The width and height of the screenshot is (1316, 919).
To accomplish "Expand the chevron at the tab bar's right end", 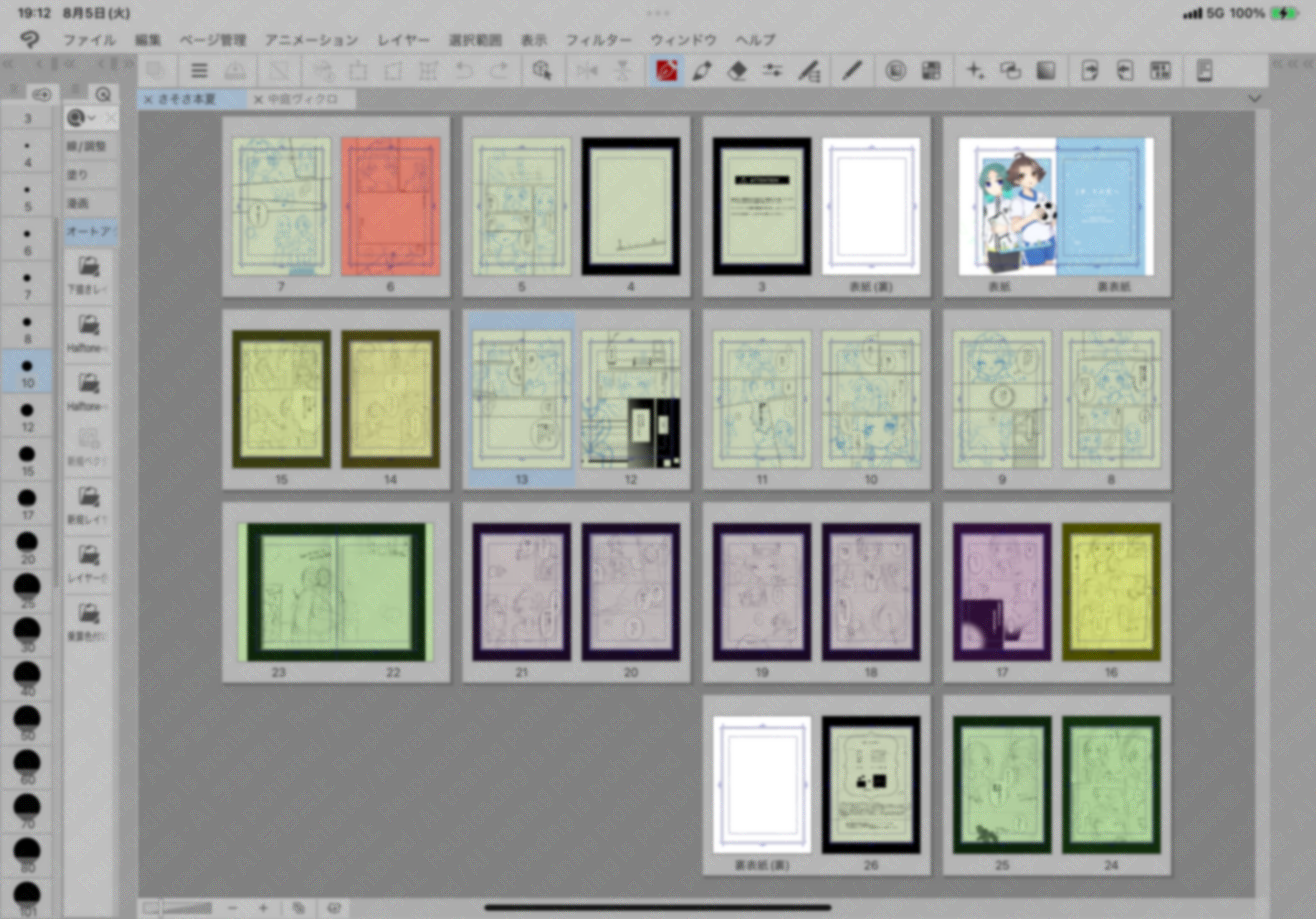I will tap(1254, 99).
